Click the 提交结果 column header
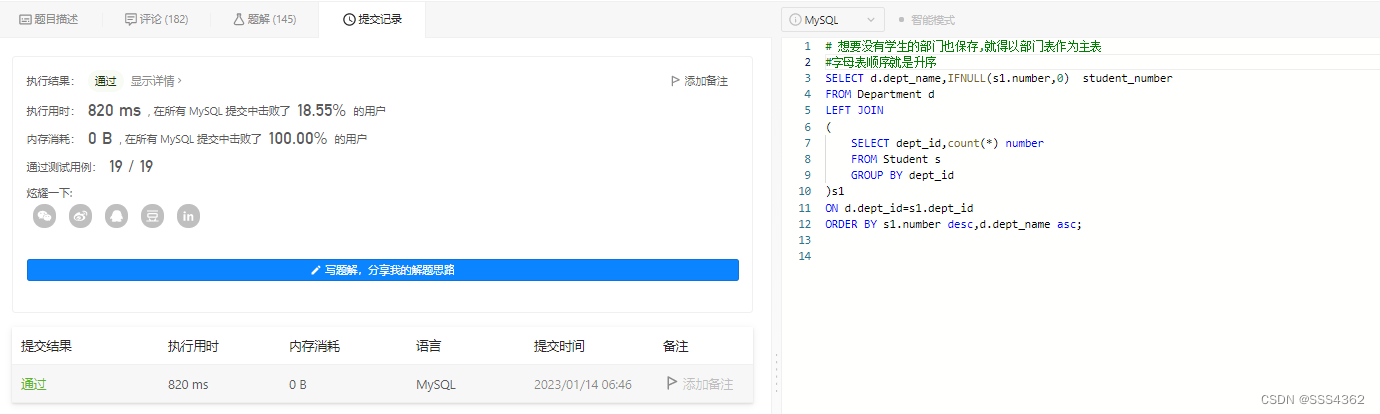This screenshot has width=1380, height=414. [x=46, y=346]
